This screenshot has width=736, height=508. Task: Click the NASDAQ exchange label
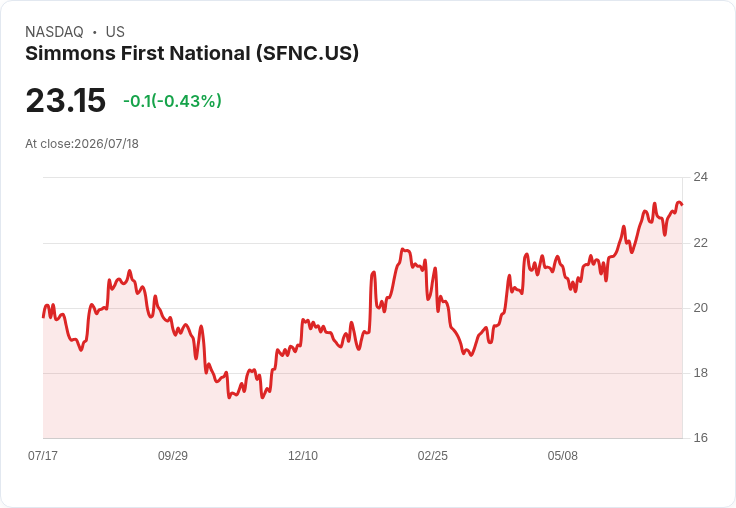tap(54, 31)
